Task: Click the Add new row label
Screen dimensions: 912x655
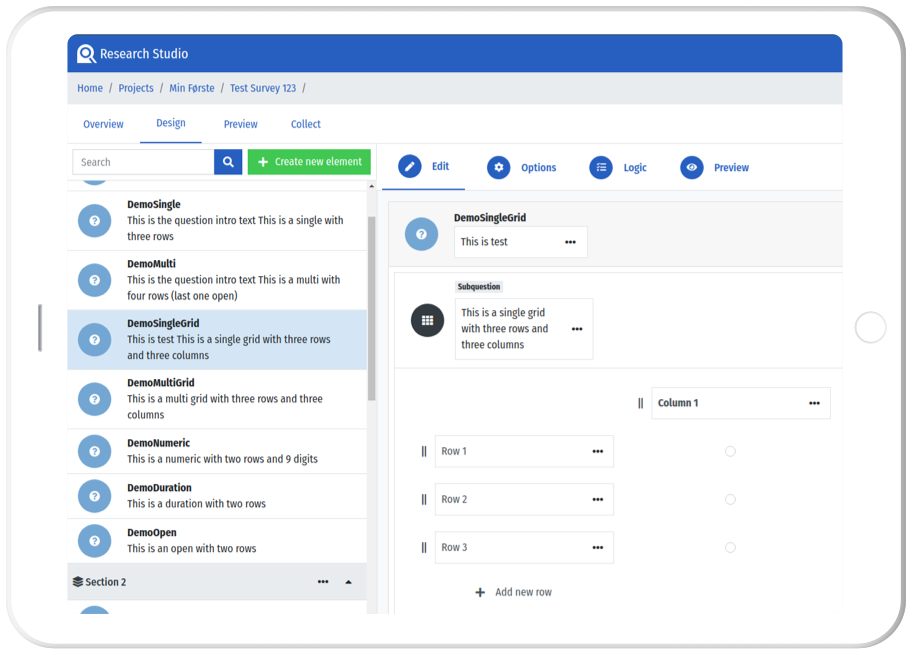Action: (523, 592)
